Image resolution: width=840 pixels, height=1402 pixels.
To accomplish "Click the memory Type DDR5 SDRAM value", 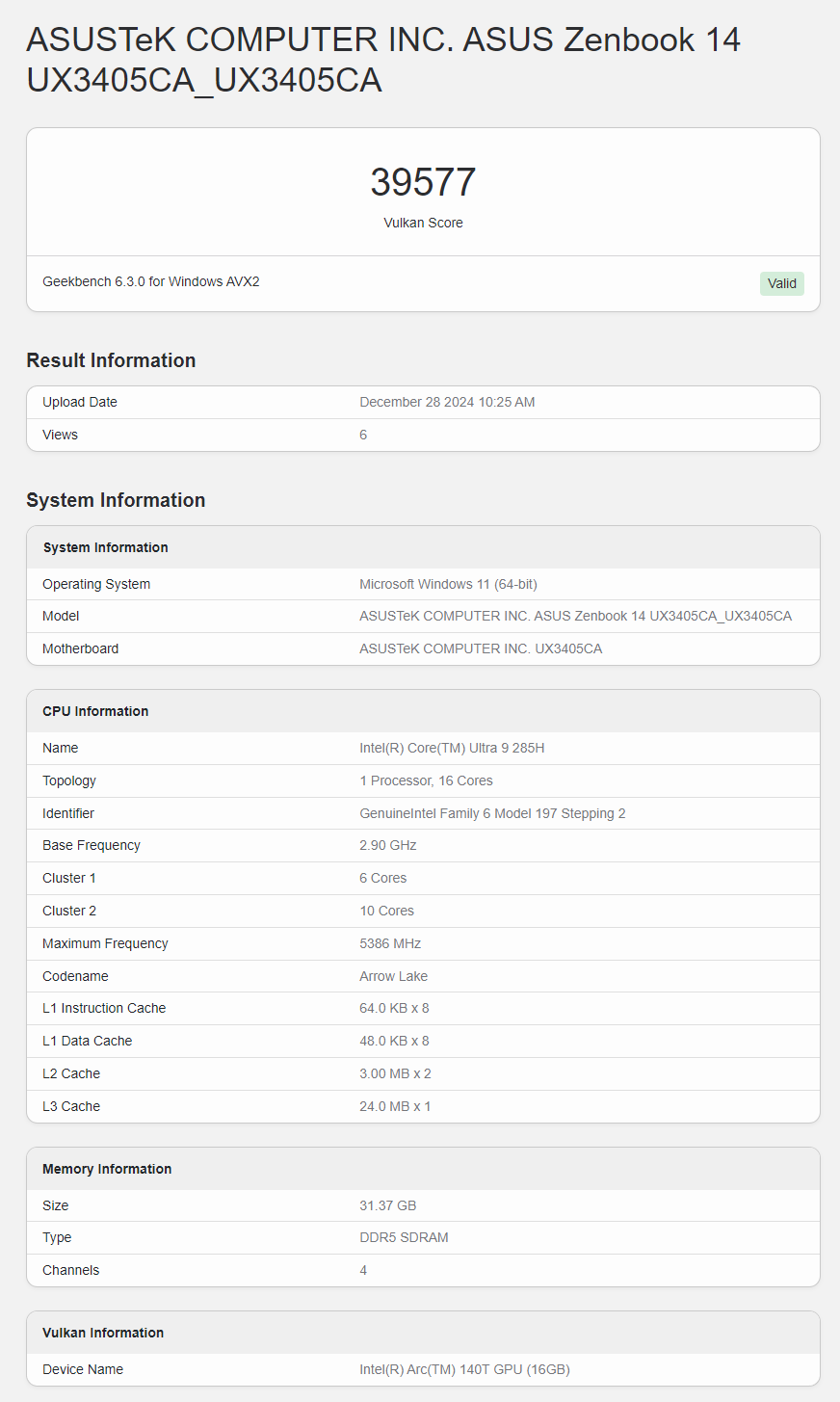I will click(x=404, y=1237).
